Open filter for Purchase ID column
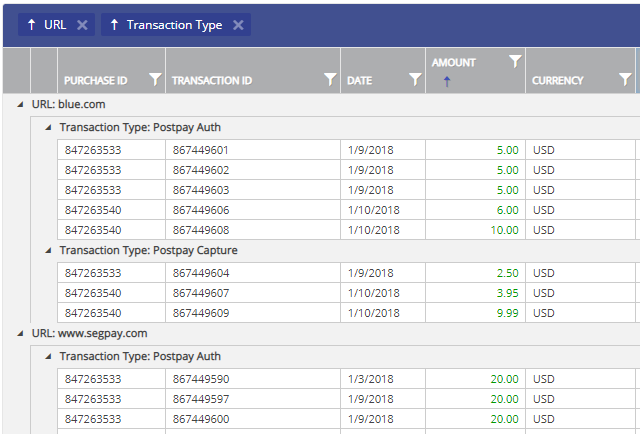Viewport: 640px width, 434px height. coord(155,79)
